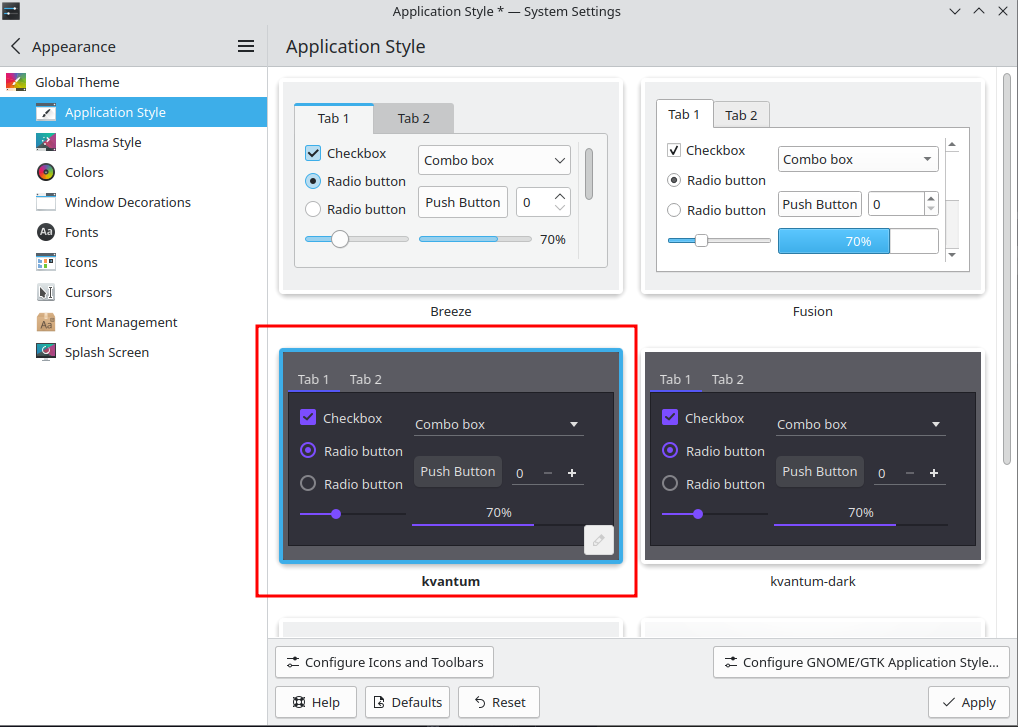
Task: Switch to Tab 2 in Fusion preview
Action: pyautogui.click(x=741, y=115)
